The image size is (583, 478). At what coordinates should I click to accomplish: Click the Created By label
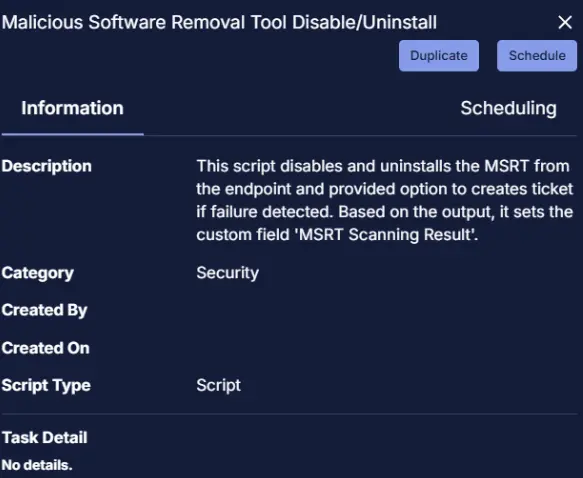(44, 310)
